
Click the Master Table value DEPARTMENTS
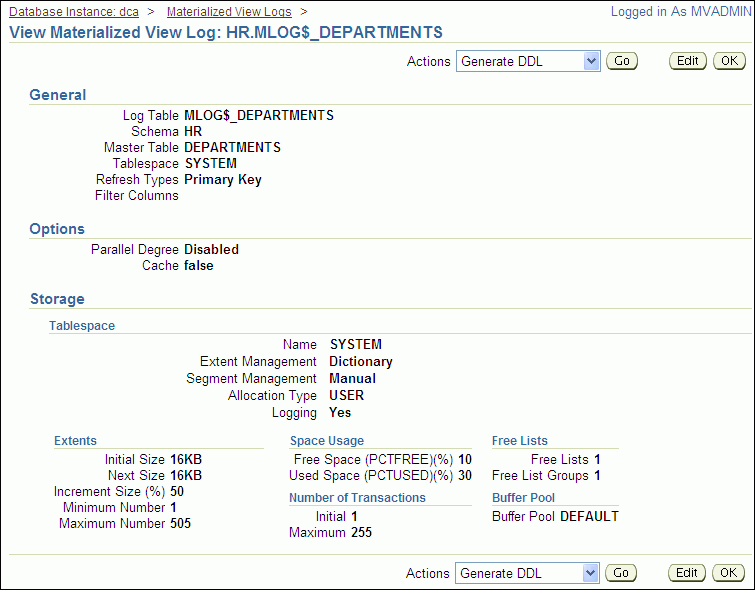232,147
